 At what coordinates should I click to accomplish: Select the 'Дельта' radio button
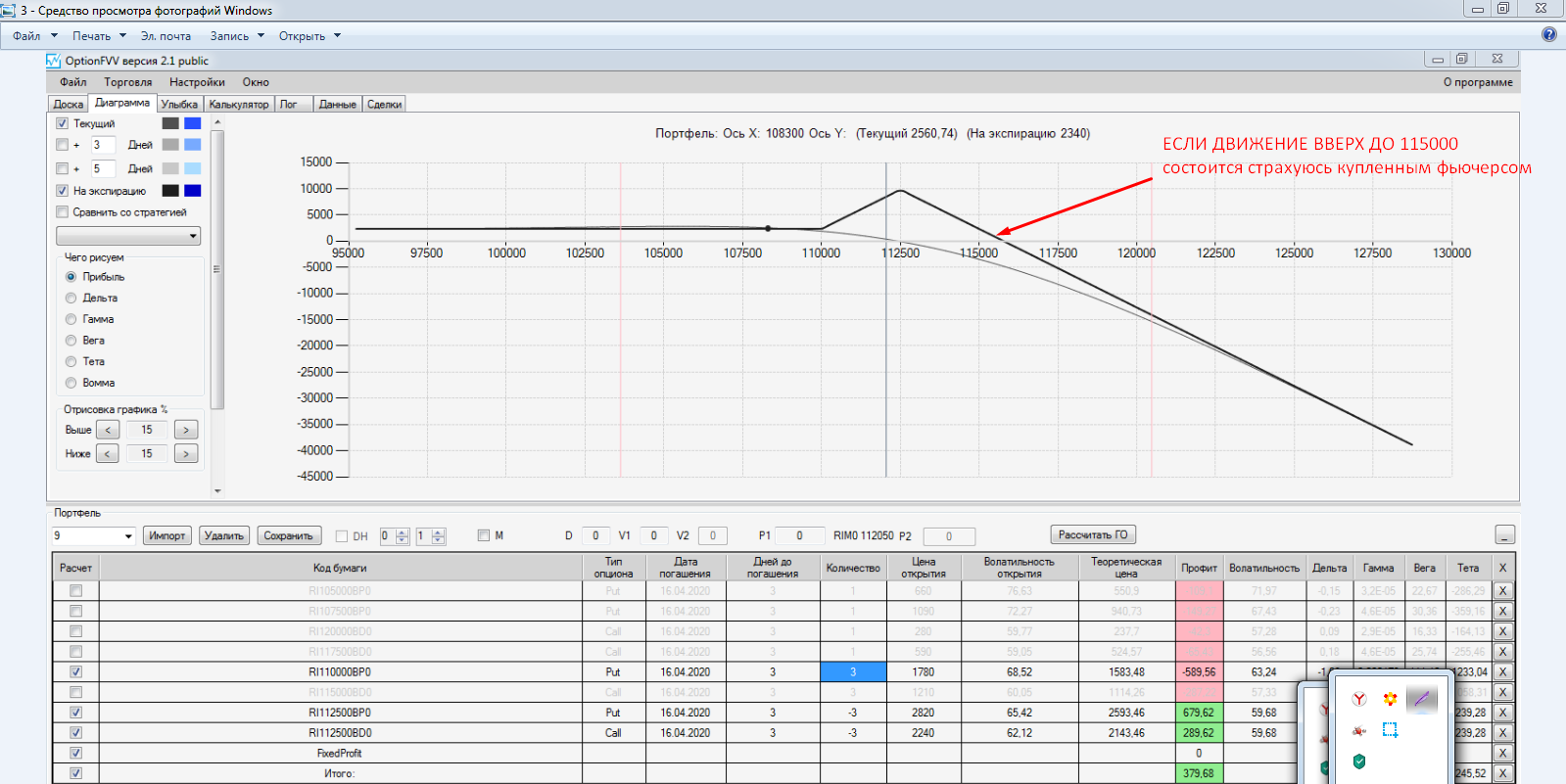71,298
